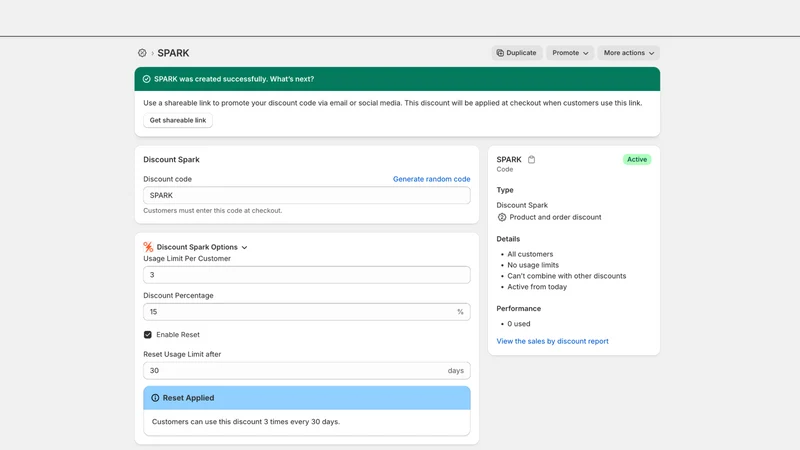Click the Discount code field containing SPARK
Viewport: 800px width, 450px height.
pos(307,195)
